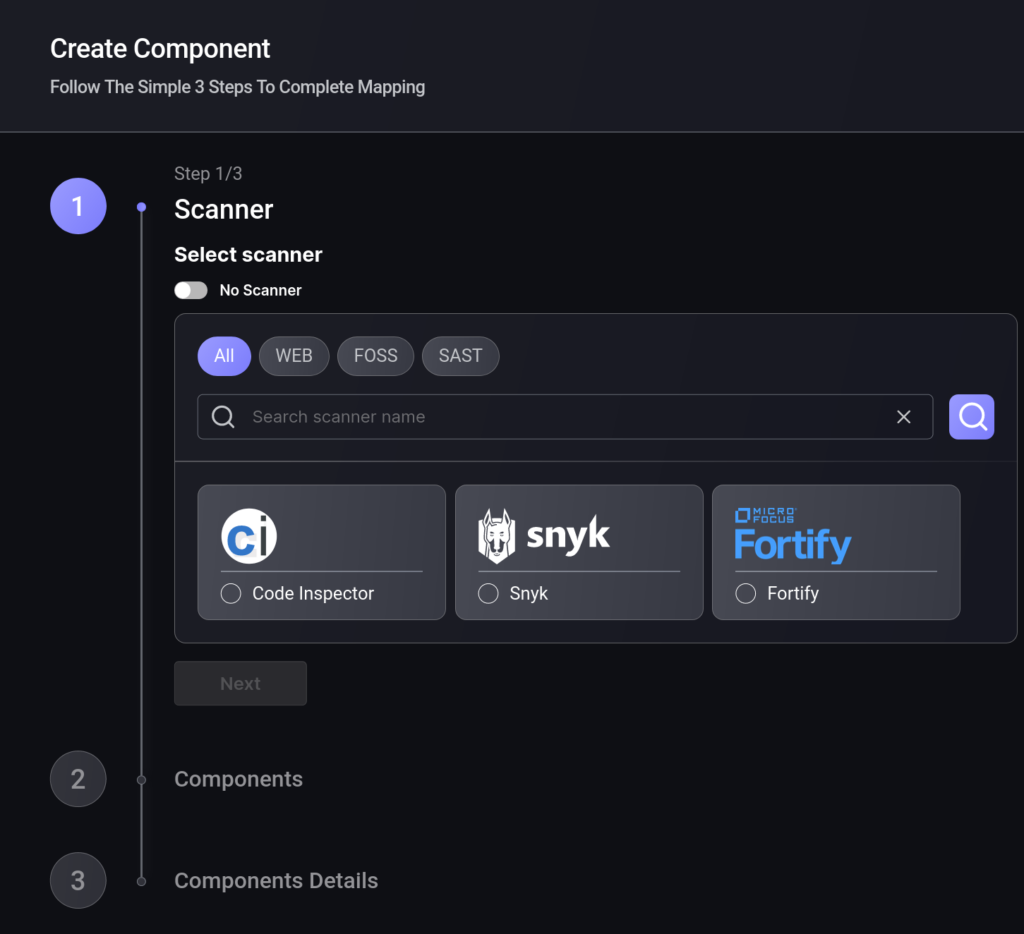Click step 3 circle indicator
The width and height of the screenshot is (1024, 934).
pos(78,880)
